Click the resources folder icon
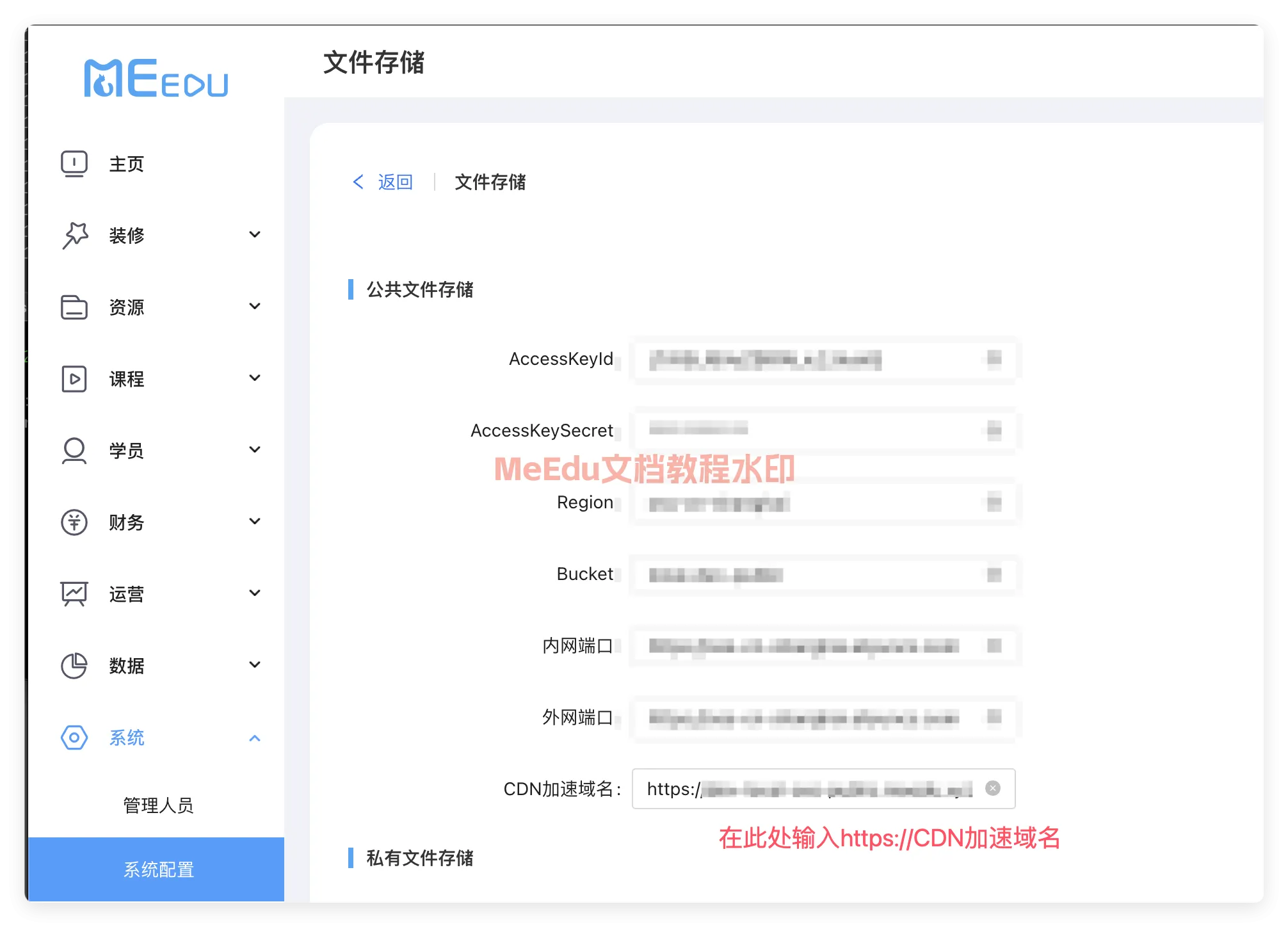This screenshot has width=1288, height=927. 74,307
